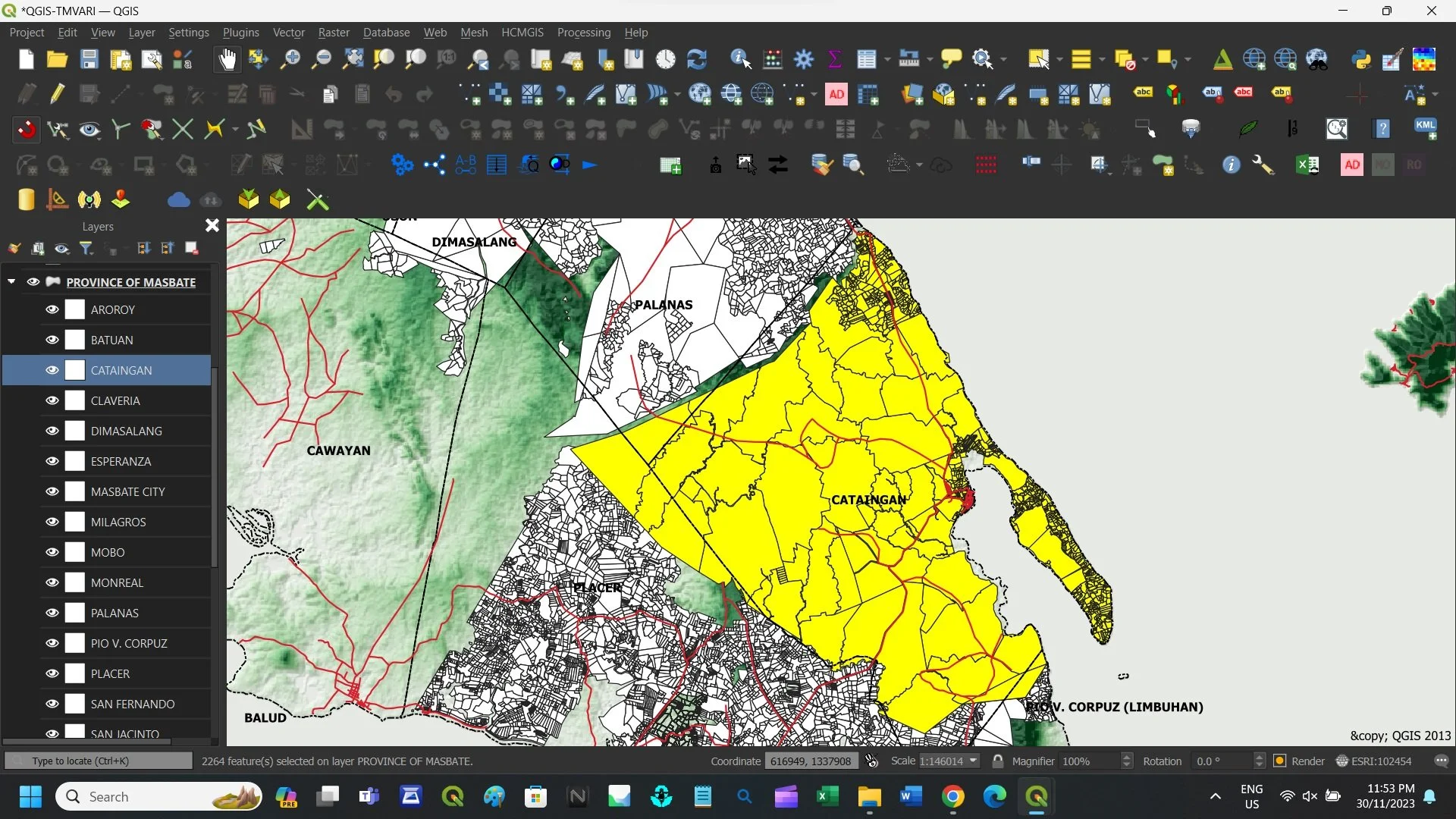Toggle visibility of MASBATE CITY layer
Screen dimensions: 1456x819
coord(52,491)
